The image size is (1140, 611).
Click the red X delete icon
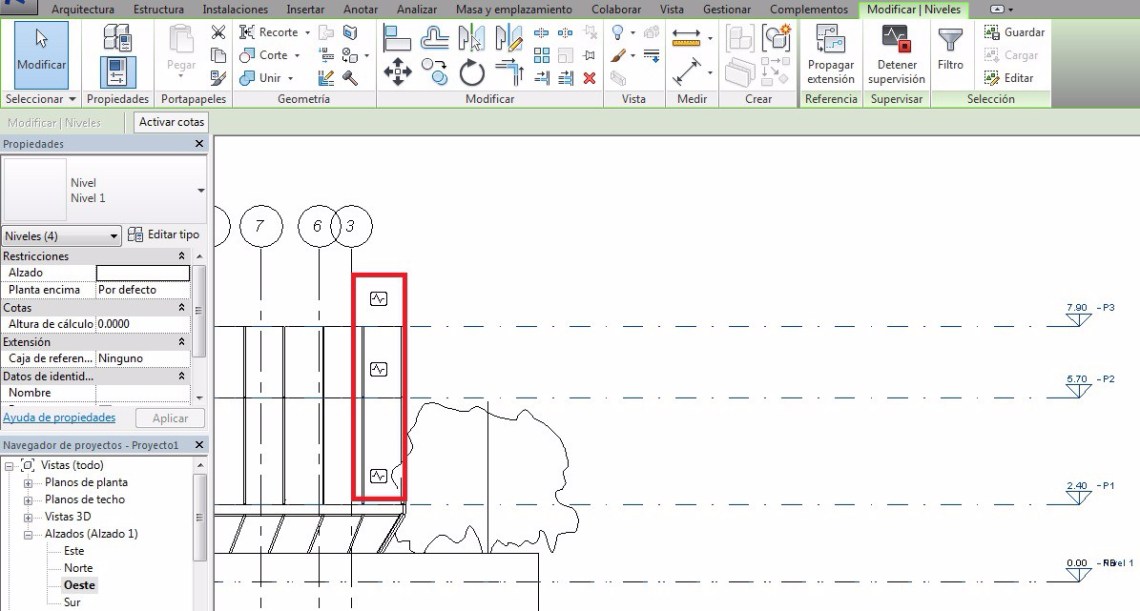tap(589, 78)
